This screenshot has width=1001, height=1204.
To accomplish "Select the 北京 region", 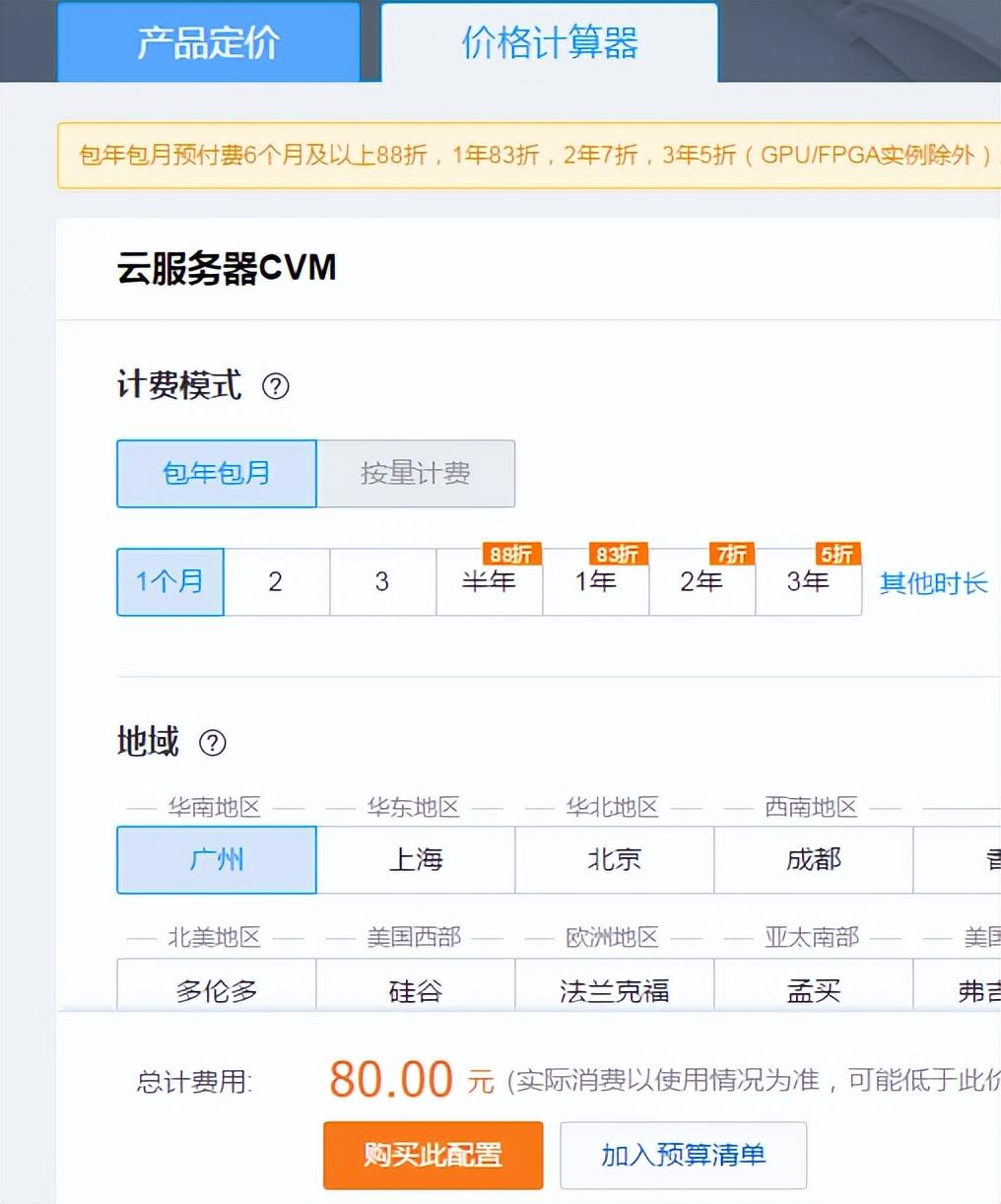I will coord(615,860).
